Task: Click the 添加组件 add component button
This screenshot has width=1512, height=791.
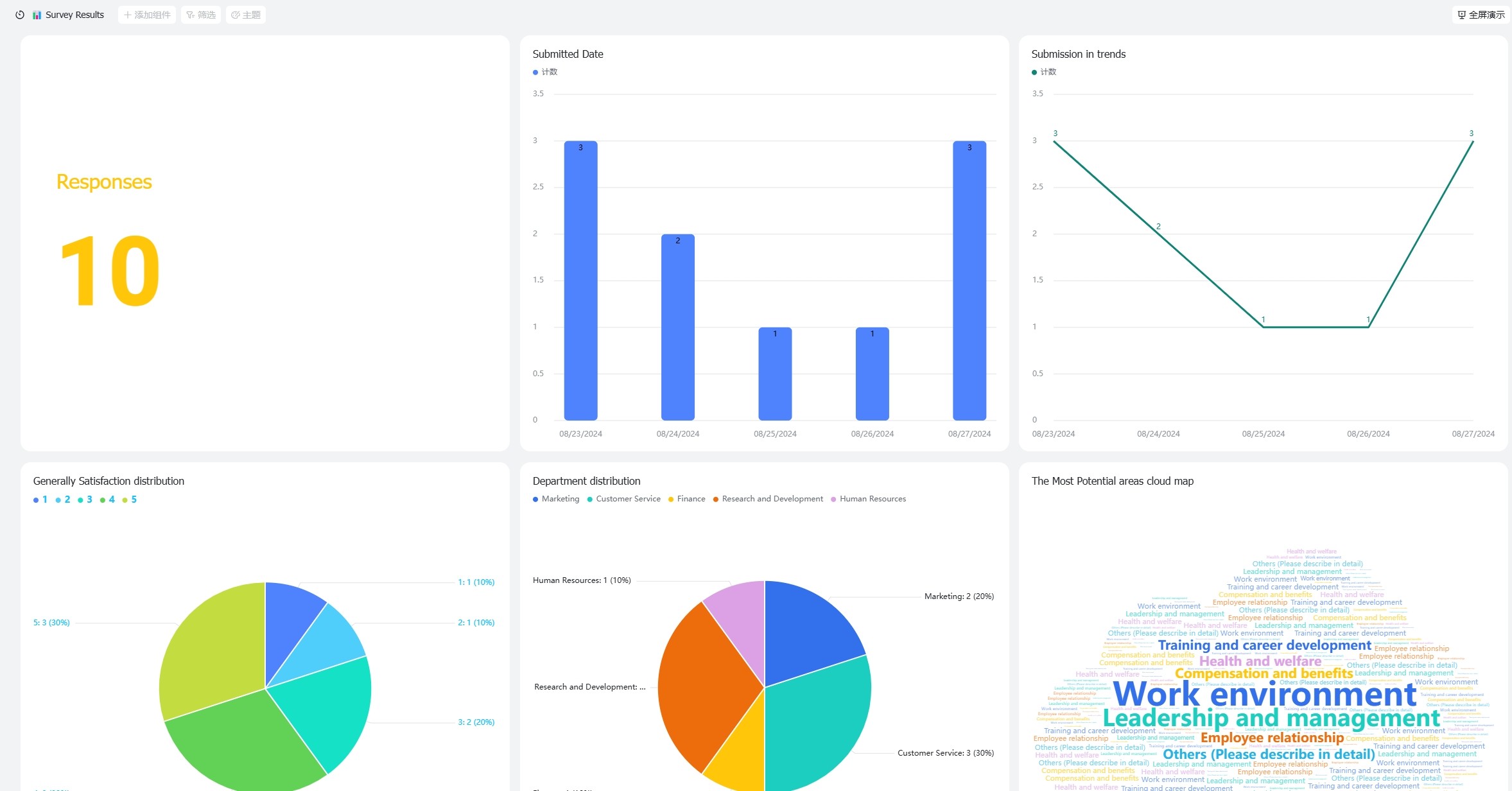Action: pyautogui.click(x=147, y=15)
